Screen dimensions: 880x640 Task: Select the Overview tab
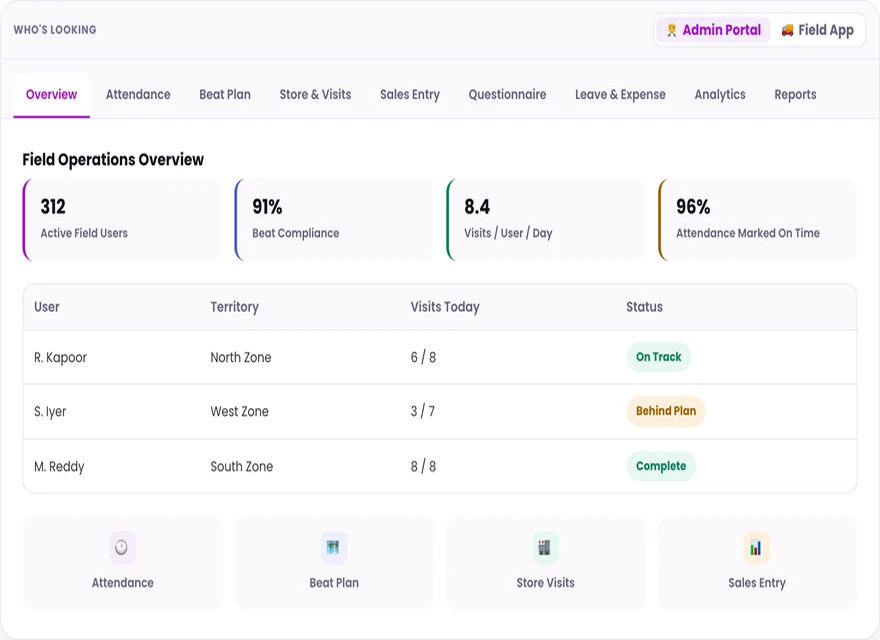tap(52, 94)
